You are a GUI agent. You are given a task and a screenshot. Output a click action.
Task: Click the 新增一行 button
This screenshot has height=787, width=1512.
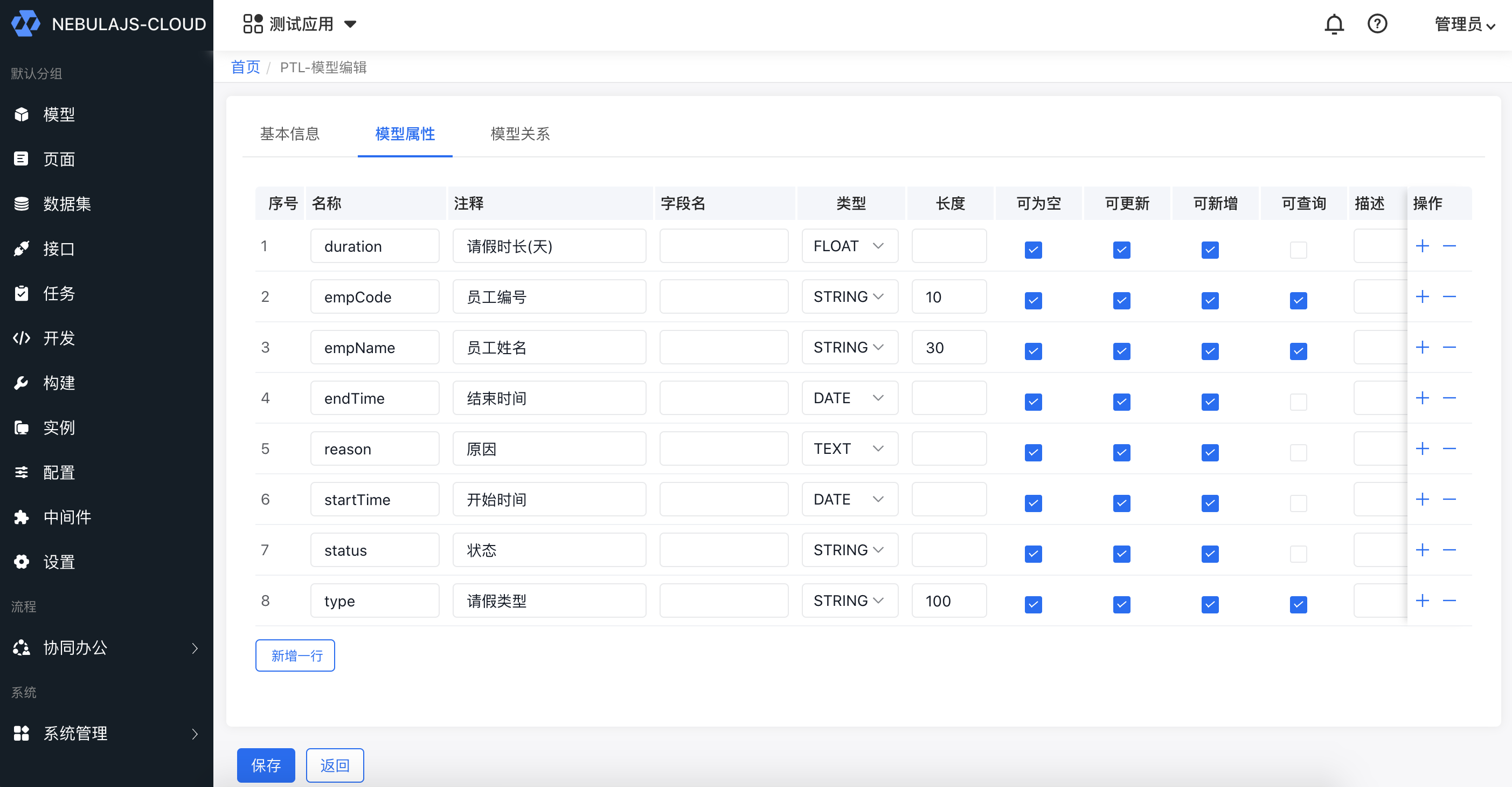[x=295, y=655]
